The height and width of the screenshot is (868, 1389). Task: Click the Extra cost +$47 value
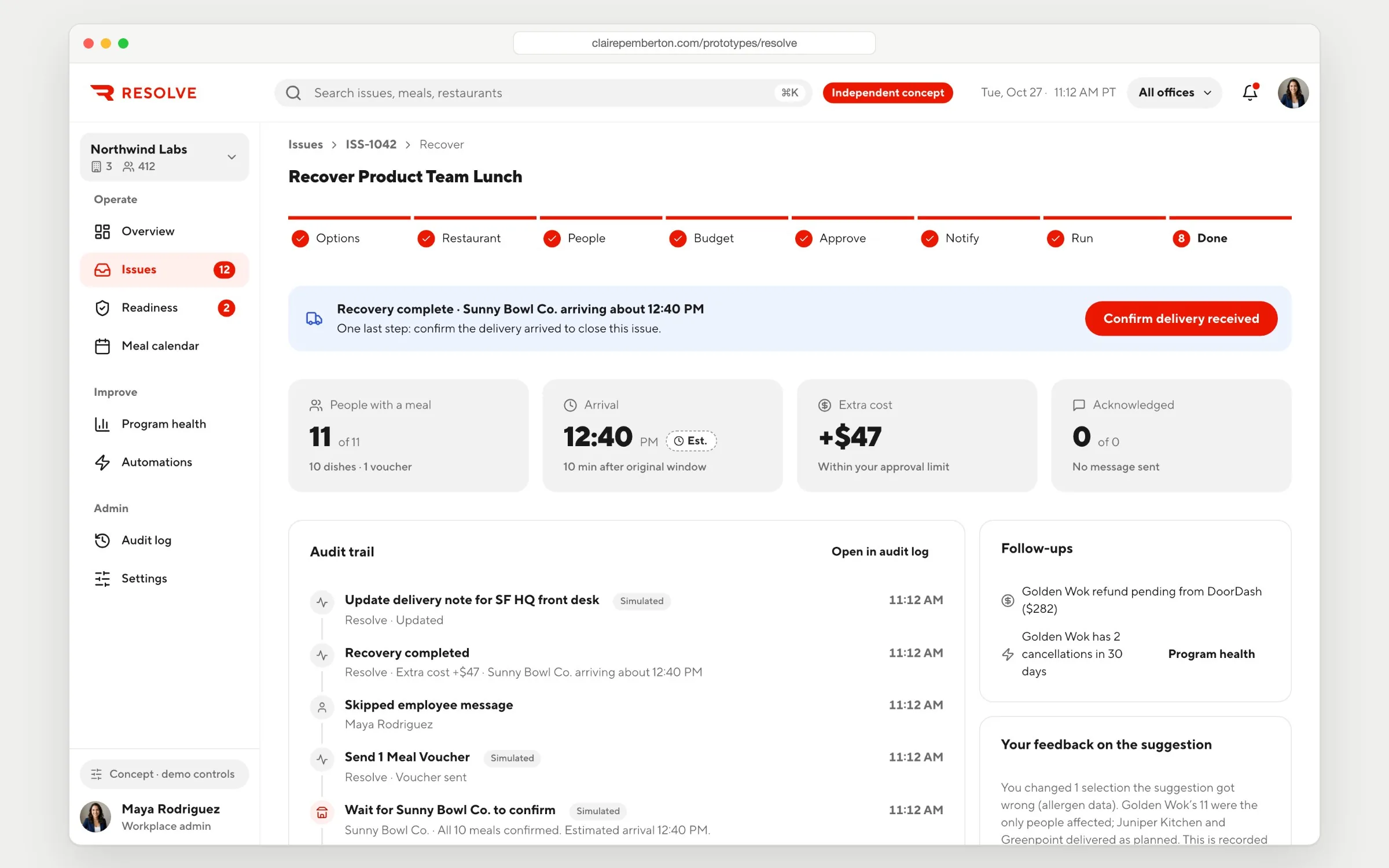pos(850,436)
